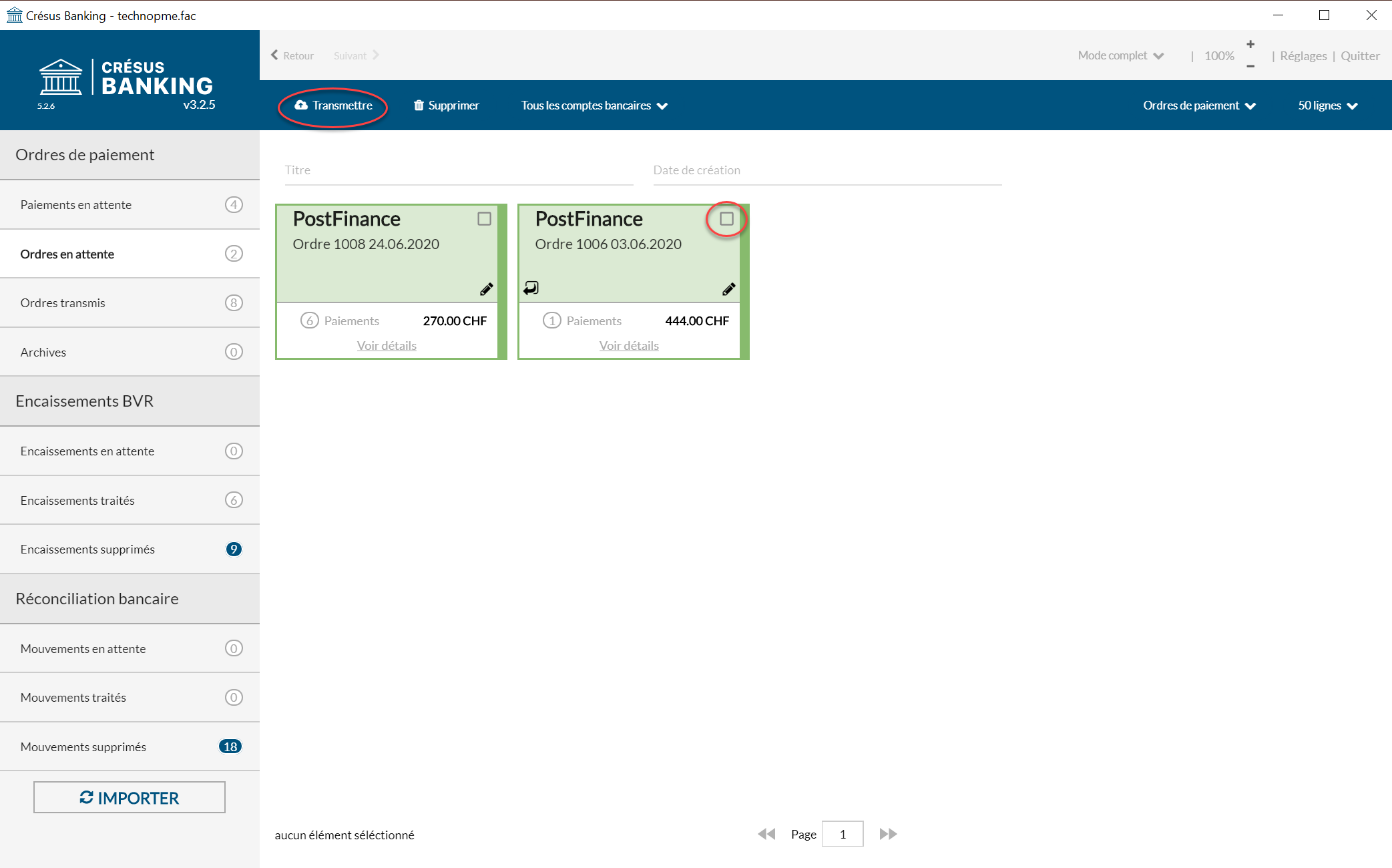Click the Ordre 1006 03.06.2020 card title

click(x=608, y=244)
